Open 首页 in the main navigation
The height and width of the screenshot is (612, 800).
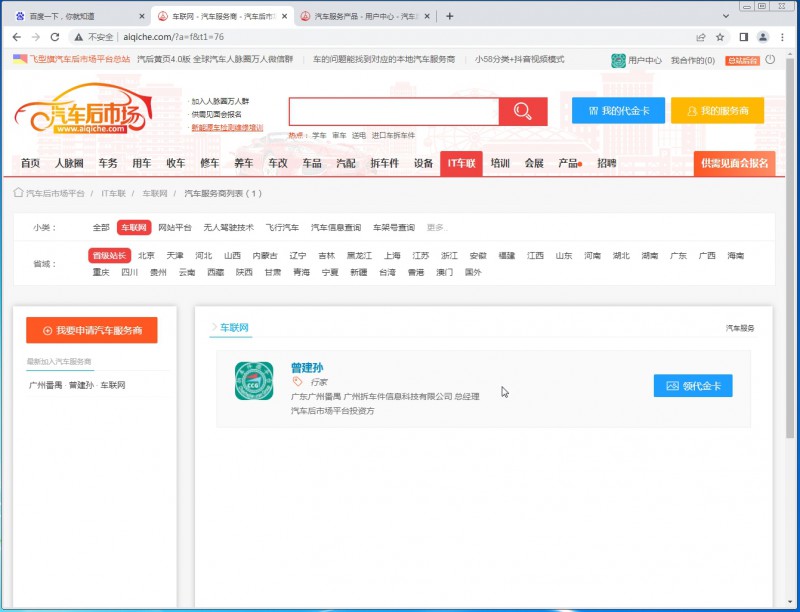point(30,163)
